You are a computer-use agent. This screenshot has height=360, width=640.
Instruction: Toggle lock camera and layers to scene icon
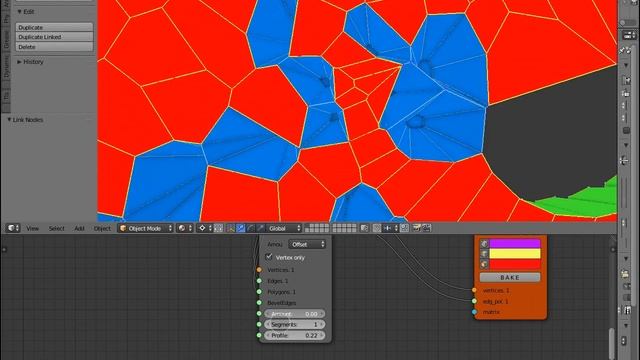click(364, 228)
